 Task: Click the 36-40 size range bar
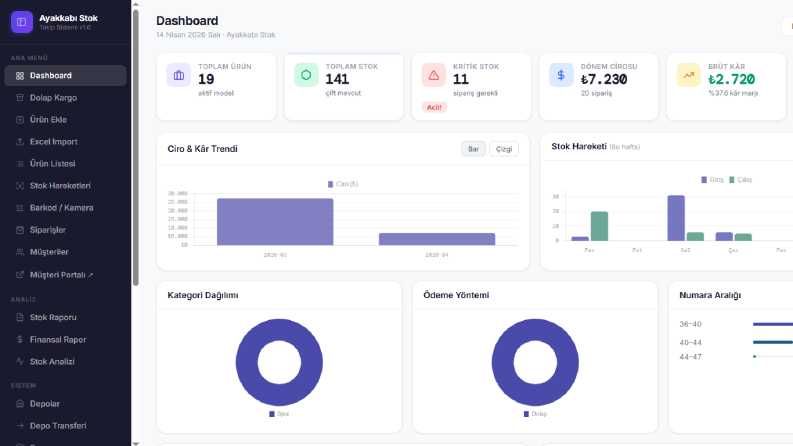point(773,324)
